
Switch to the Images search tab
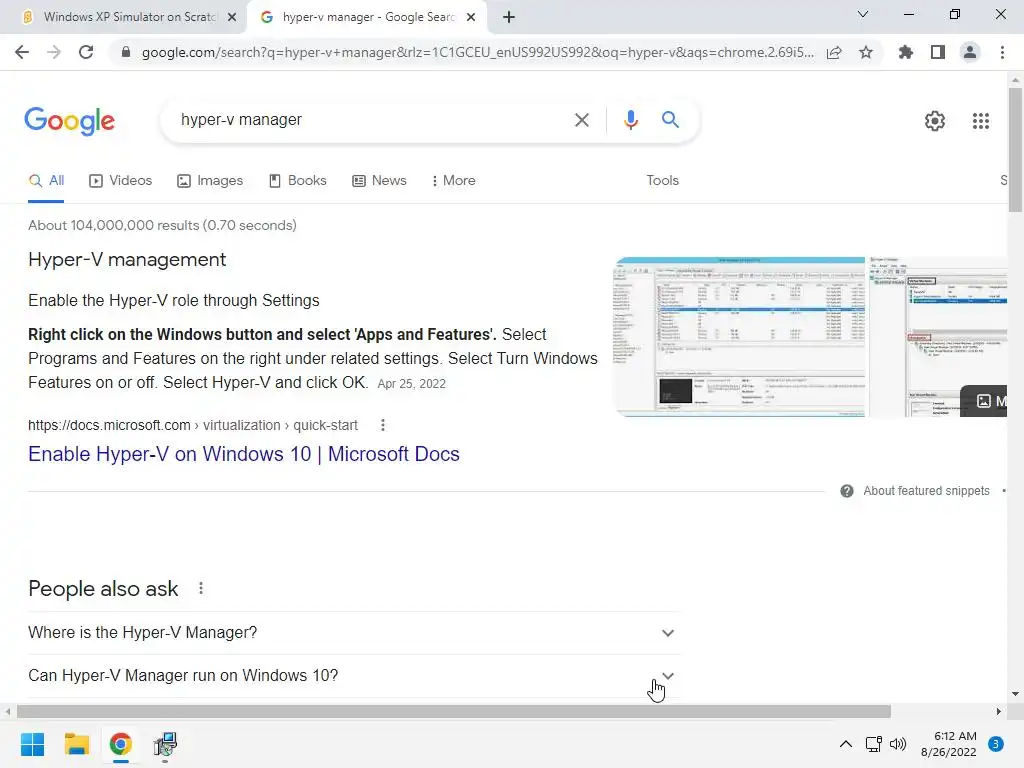pyautogui.click(x=210, y=181)
